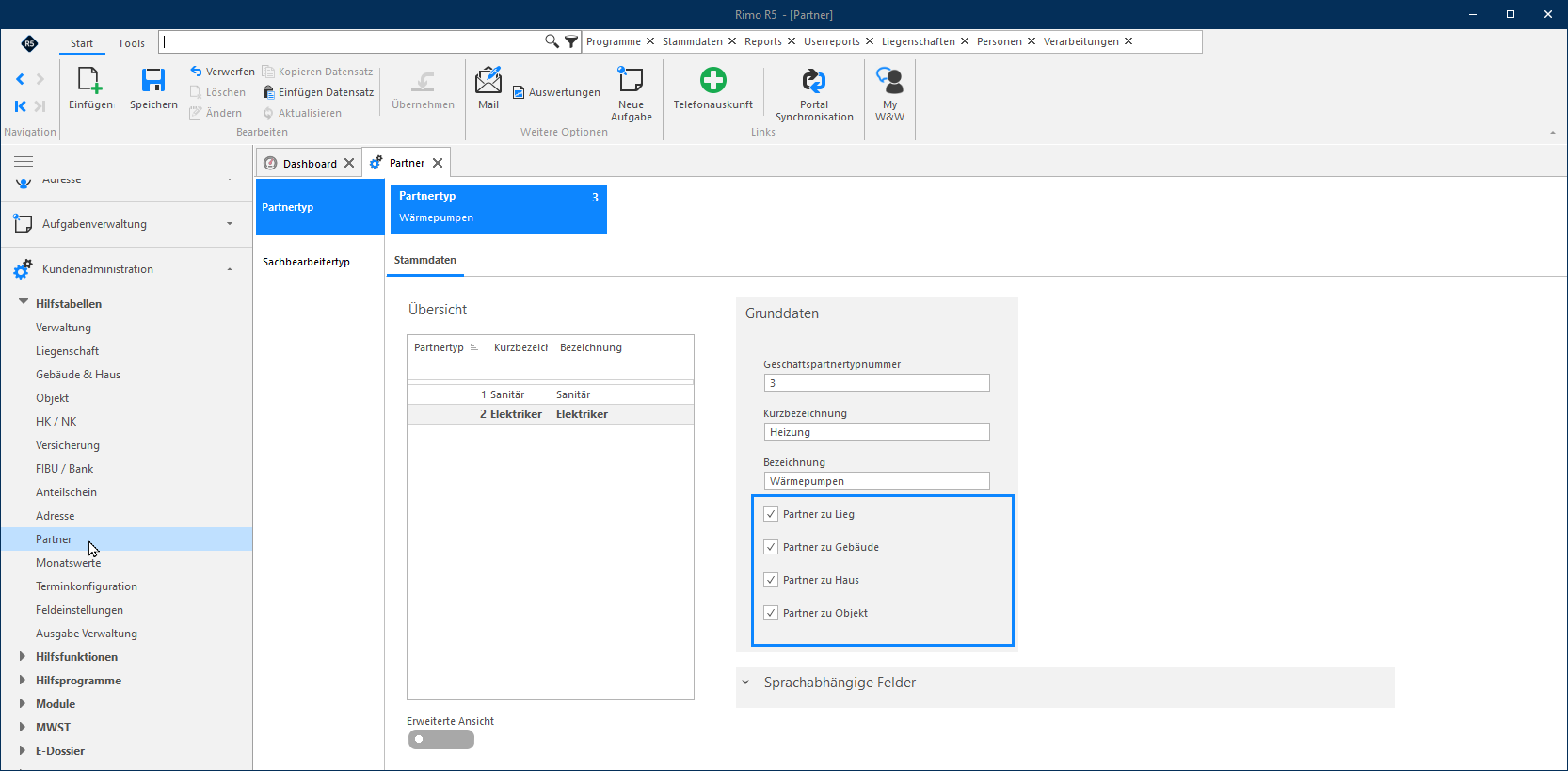Expand Hilfsprogramme tree node
Image resolution: width=1568 pixels, height=771 pixels.
click(x=23, y=680)
